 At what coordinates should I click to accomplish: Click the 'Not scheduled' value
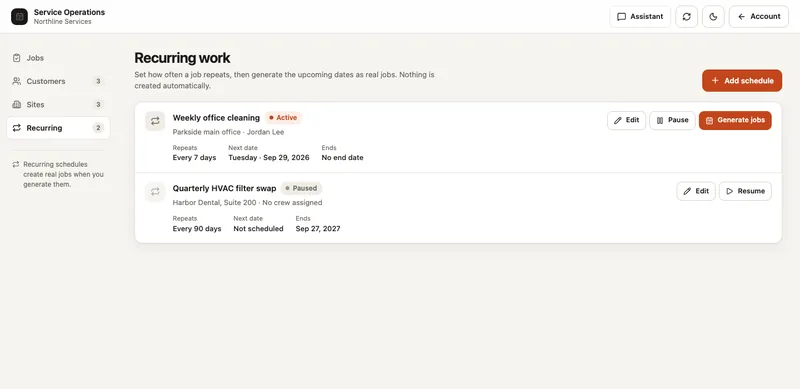pyautogui.click(x=258, y=229)
